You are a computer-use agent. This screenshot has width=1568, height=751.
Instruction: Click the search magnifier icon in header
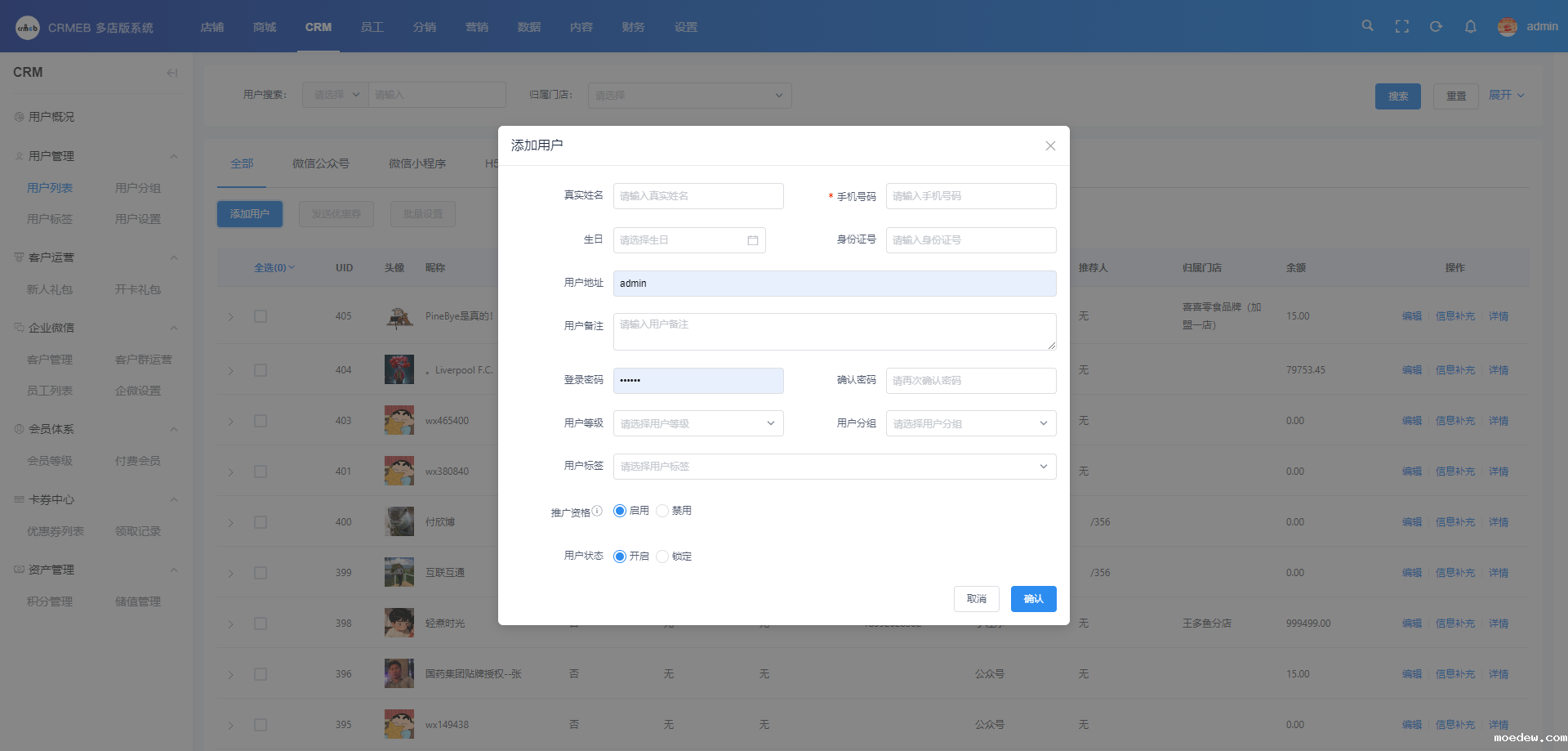click(1367, 26)
